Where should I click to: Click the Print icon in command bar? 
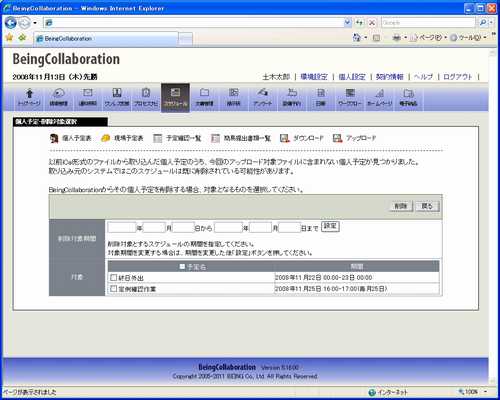coord(396,38)
